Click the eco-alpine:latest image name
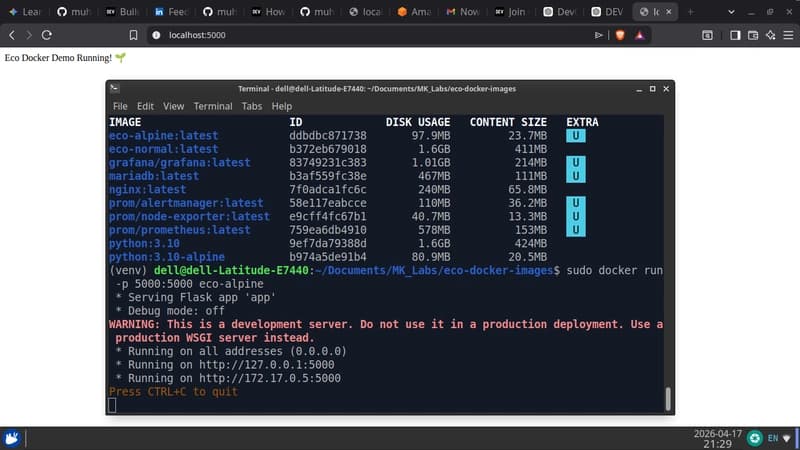This screenshot has height=450, width=800. click(x=163, y=136)
